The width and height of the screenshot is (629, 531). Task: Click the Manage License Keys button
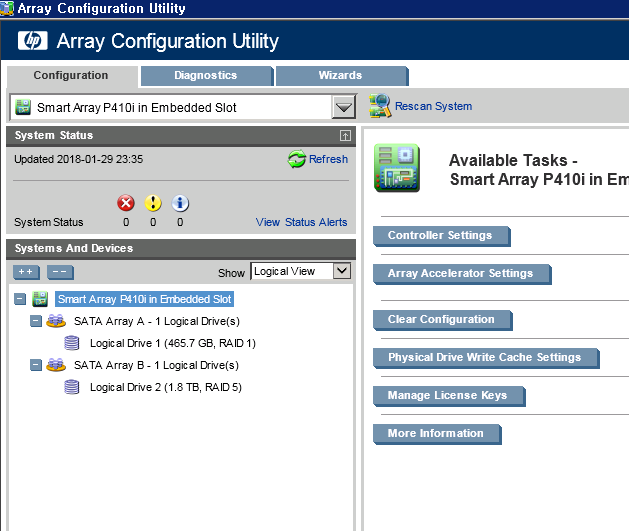(x=449, y=396)
